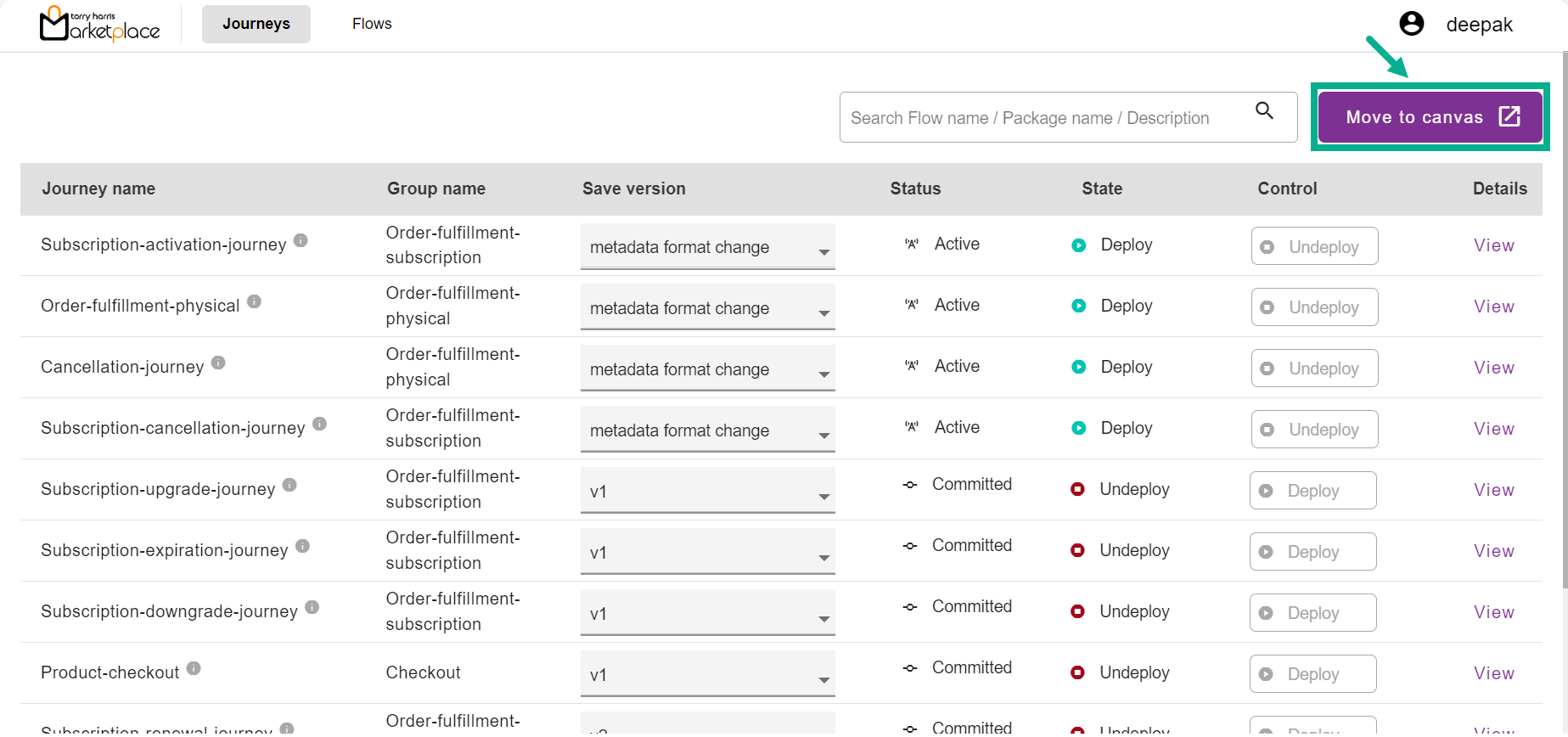Click info icon beside Cancellation-journey
The height and width of the screenshot is (737, 1568).
[x=218, y=363]
